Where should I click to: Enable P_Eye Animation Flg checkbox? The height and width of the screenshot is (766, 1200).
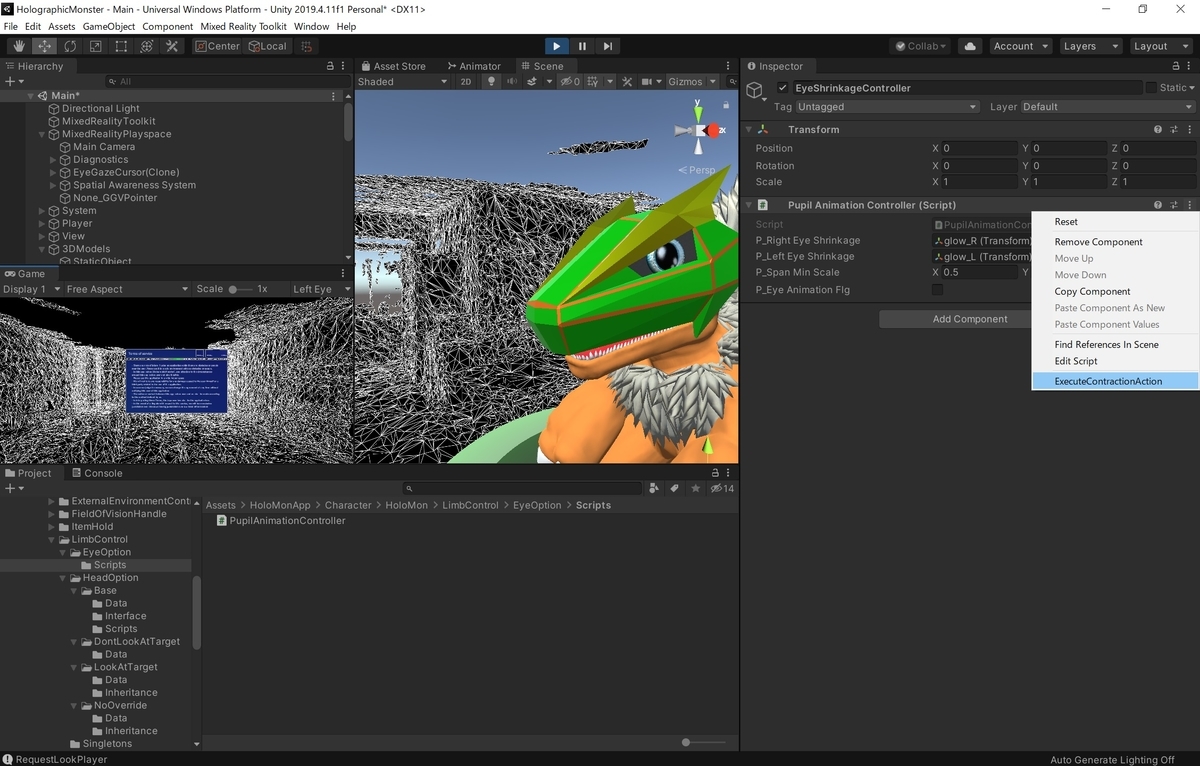click(937, 290)
